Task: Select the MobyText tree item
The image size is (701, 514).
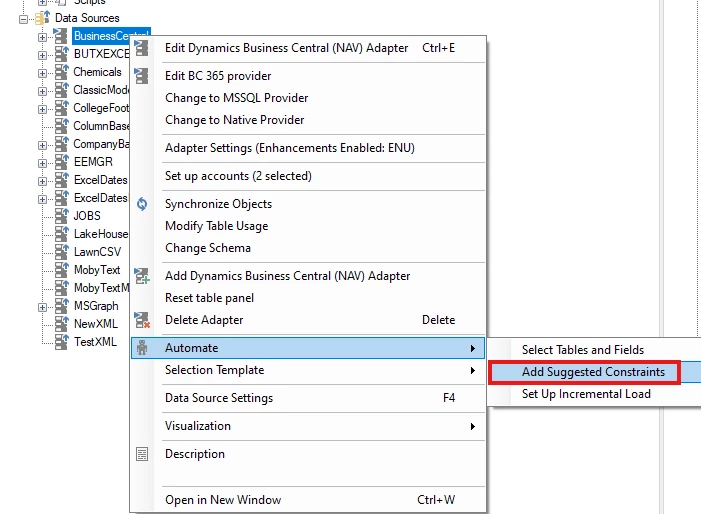Action: (97, 270)
